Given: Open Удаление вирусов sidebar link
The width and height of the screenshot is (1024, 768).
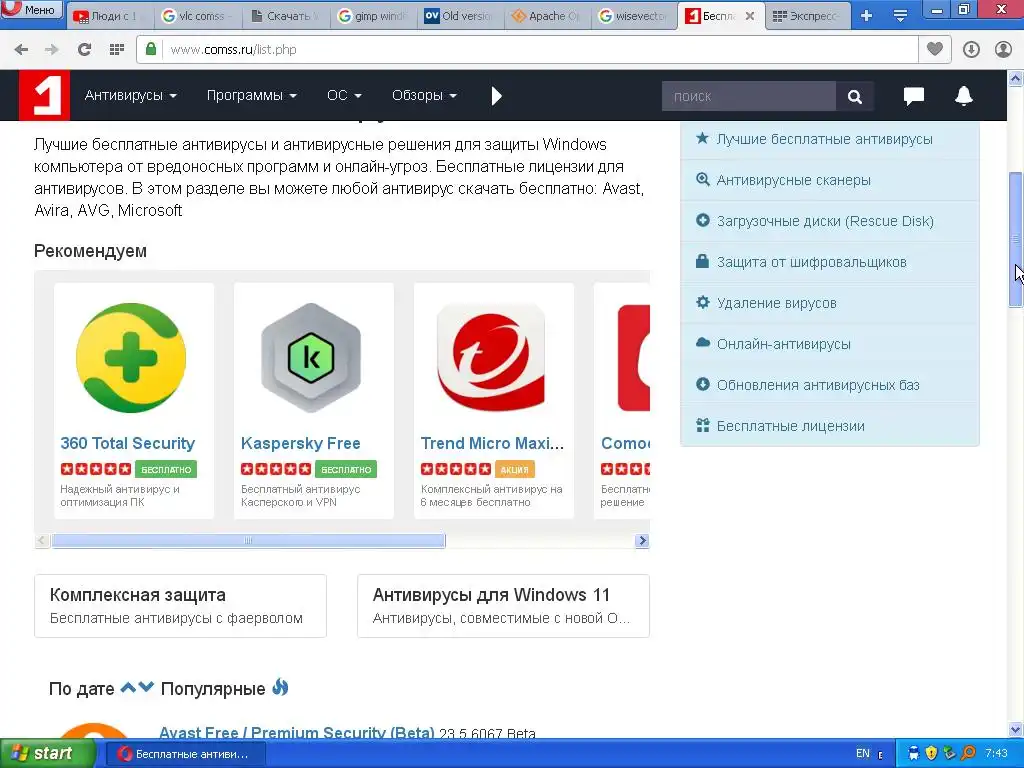Looking at the screenshot, I should pos(776,303).
